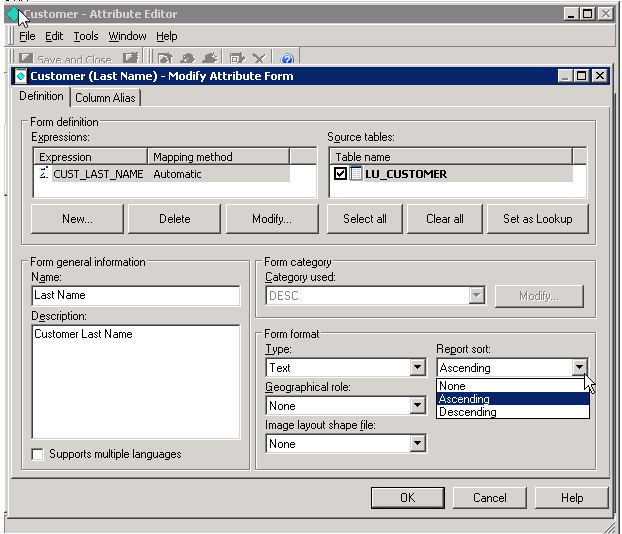Image resolution: width=622 pixels, height=534 pixels.
Task: Click the Customer dialog title bar icon
Action: pos(21,76)
